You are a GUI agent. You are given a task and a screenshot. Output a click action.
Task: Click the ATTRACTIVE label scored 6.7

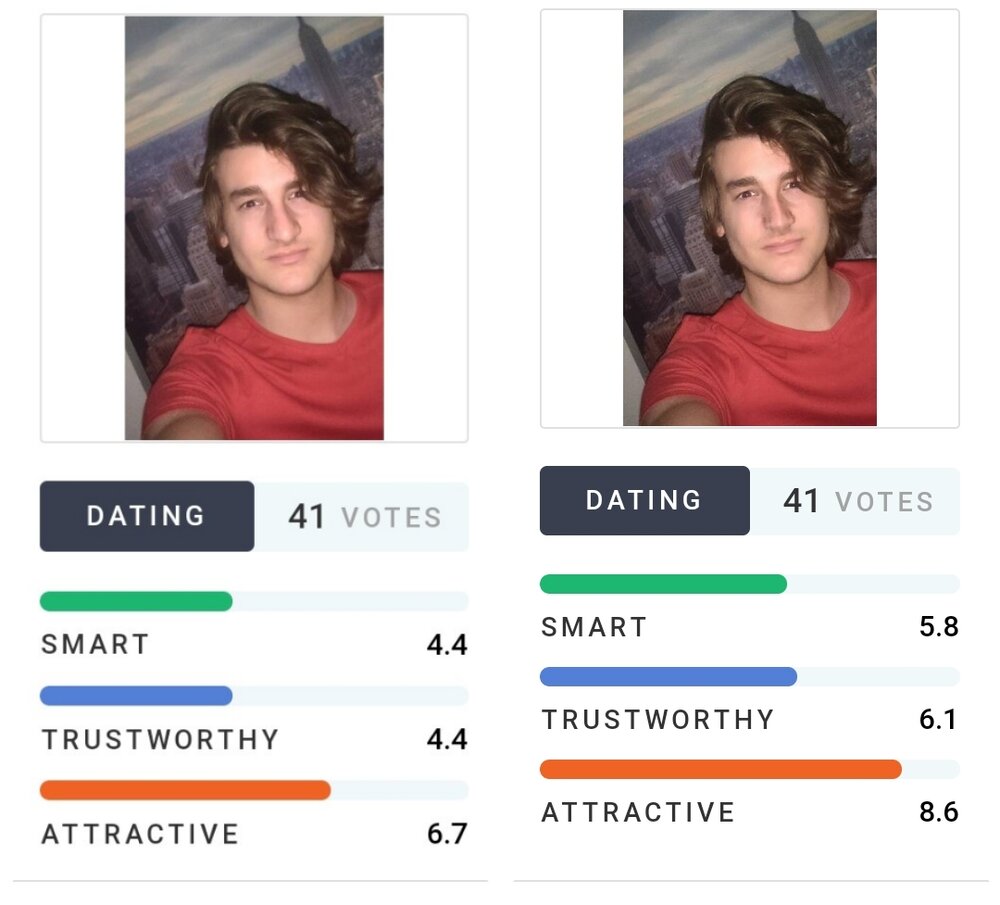click(140, 834)
